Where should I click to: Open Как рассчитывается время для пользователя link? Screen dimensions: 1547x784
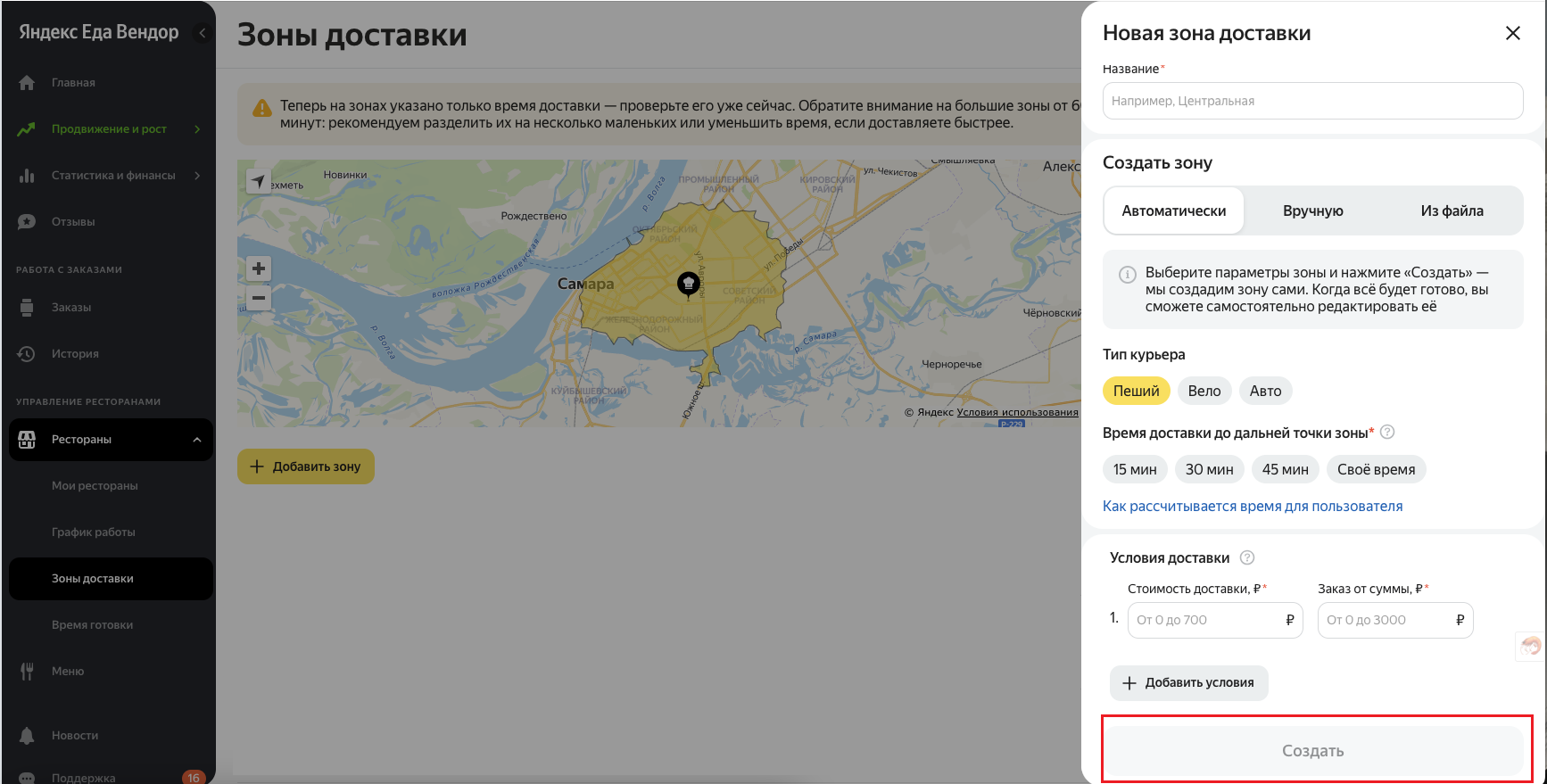(1253, 506)
